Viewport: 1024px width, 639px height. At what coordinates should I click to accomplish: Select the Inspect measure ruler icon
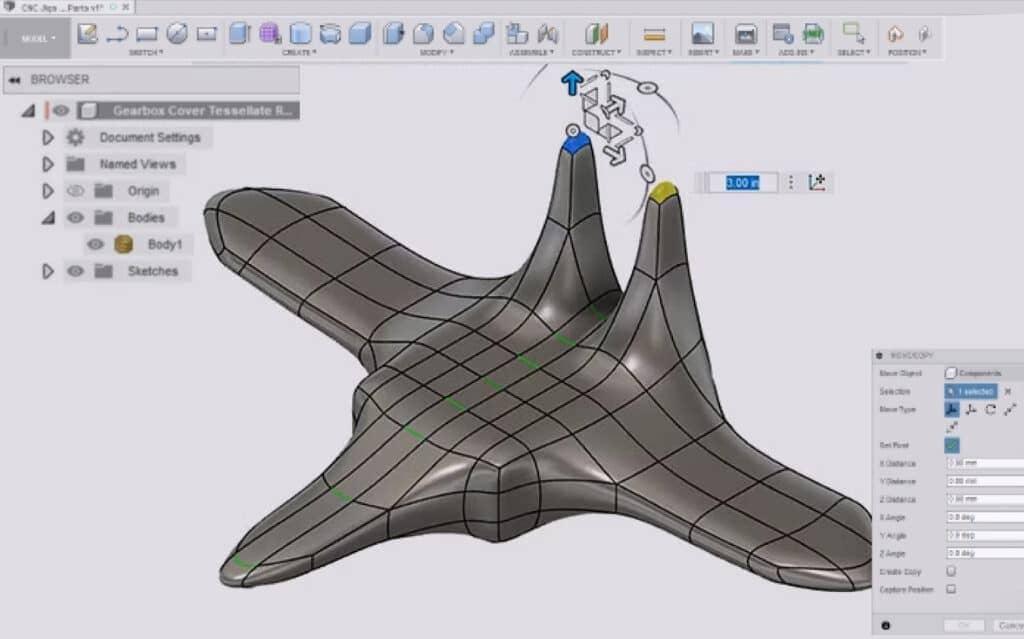click(x=654, y=34)
